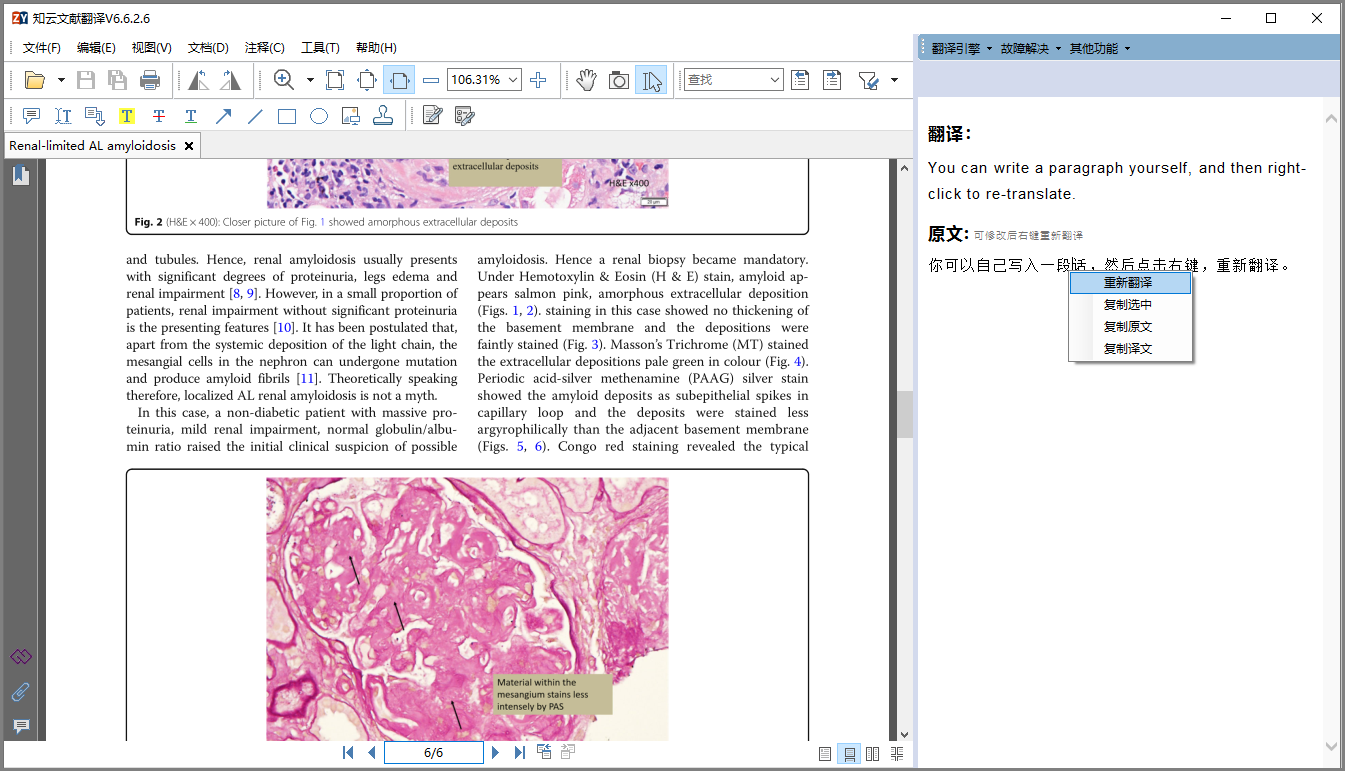Select the Rectangle drawing tool
The image size is (1345, 771).
tap(287, 116)
